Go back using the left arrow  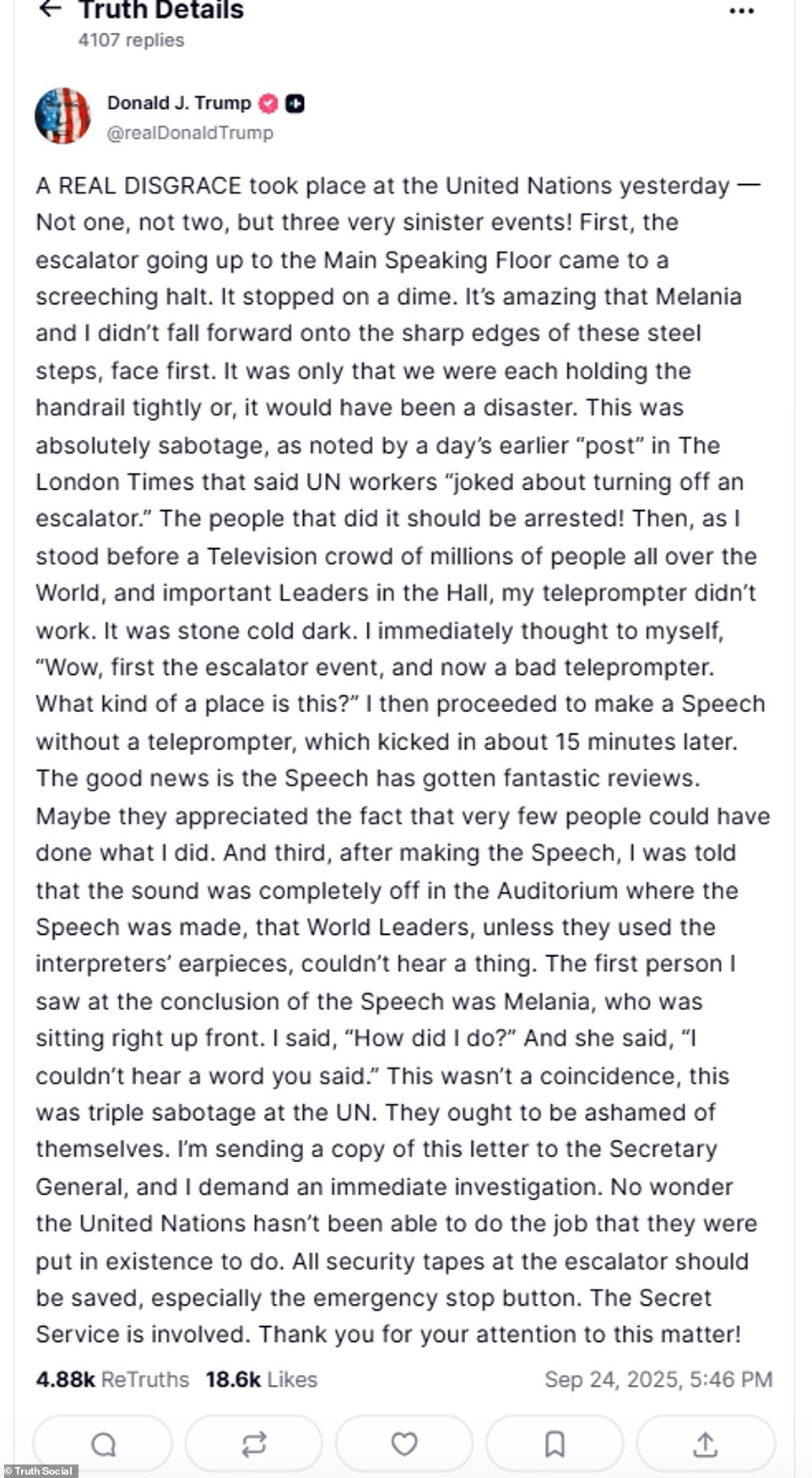pos(51,9)
